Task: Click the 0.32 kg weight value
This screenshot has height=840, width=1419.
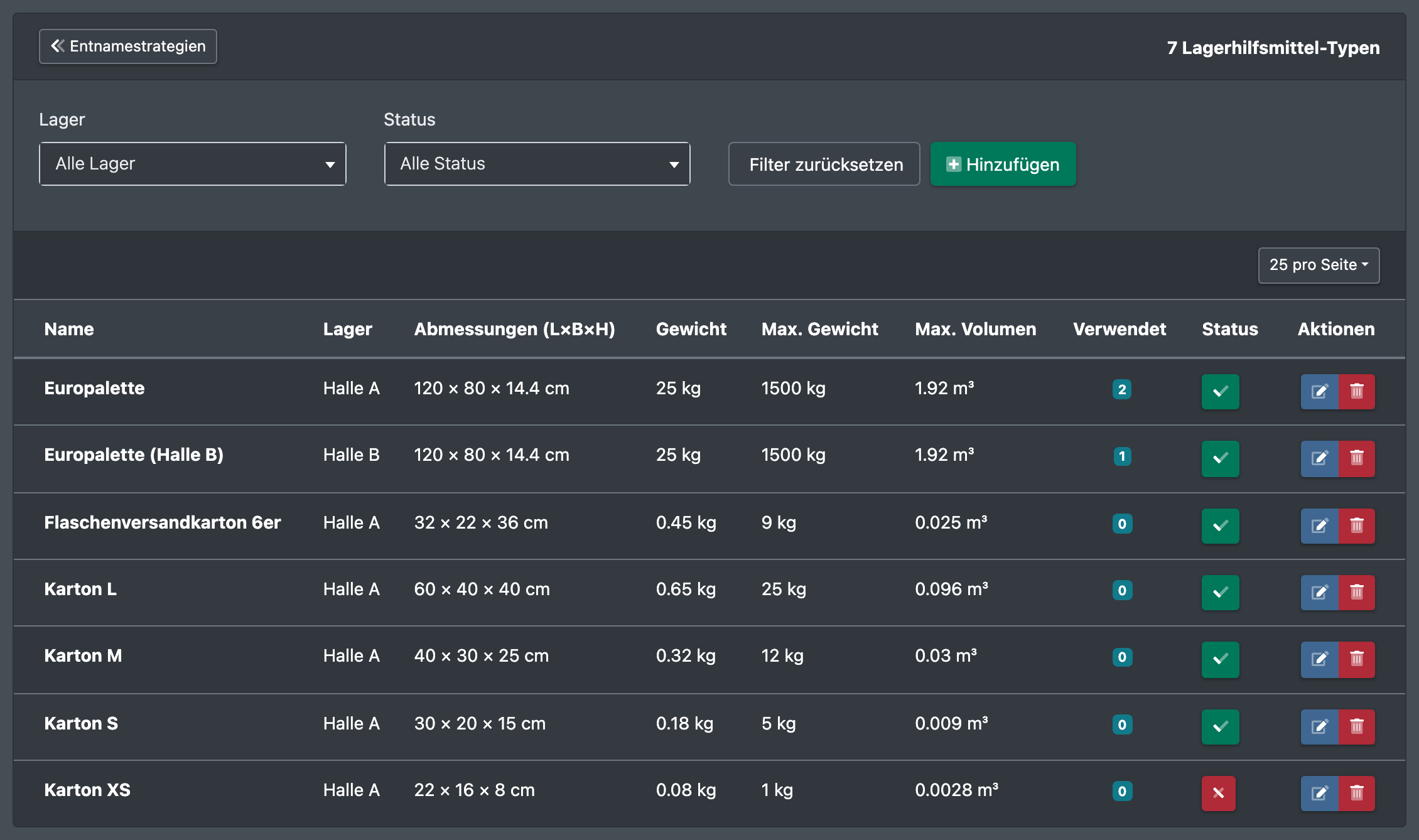Action: [x=686, y=655]
